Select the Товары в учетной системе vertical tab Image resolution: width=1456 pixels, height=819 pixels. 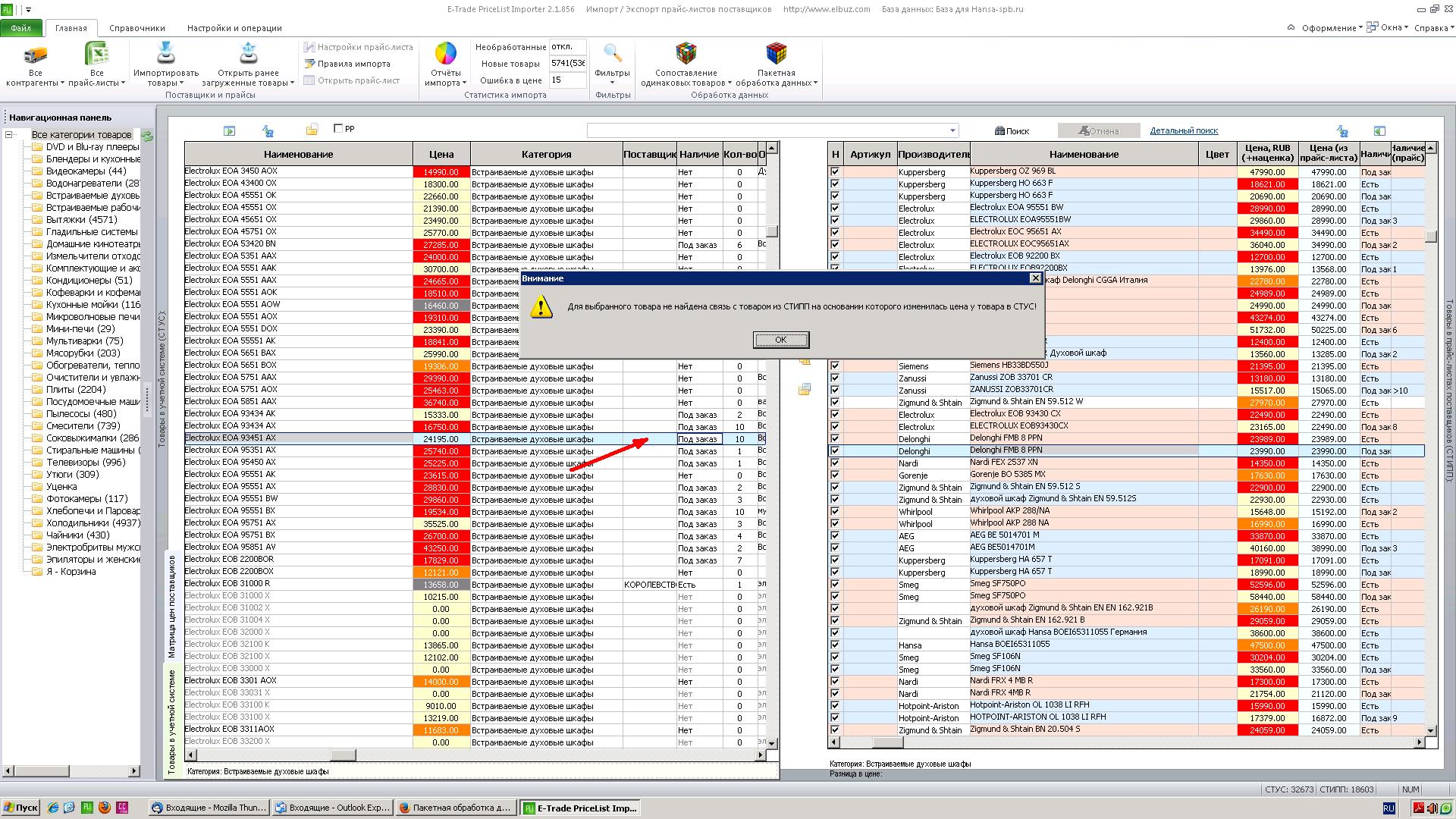pos(171,720)
